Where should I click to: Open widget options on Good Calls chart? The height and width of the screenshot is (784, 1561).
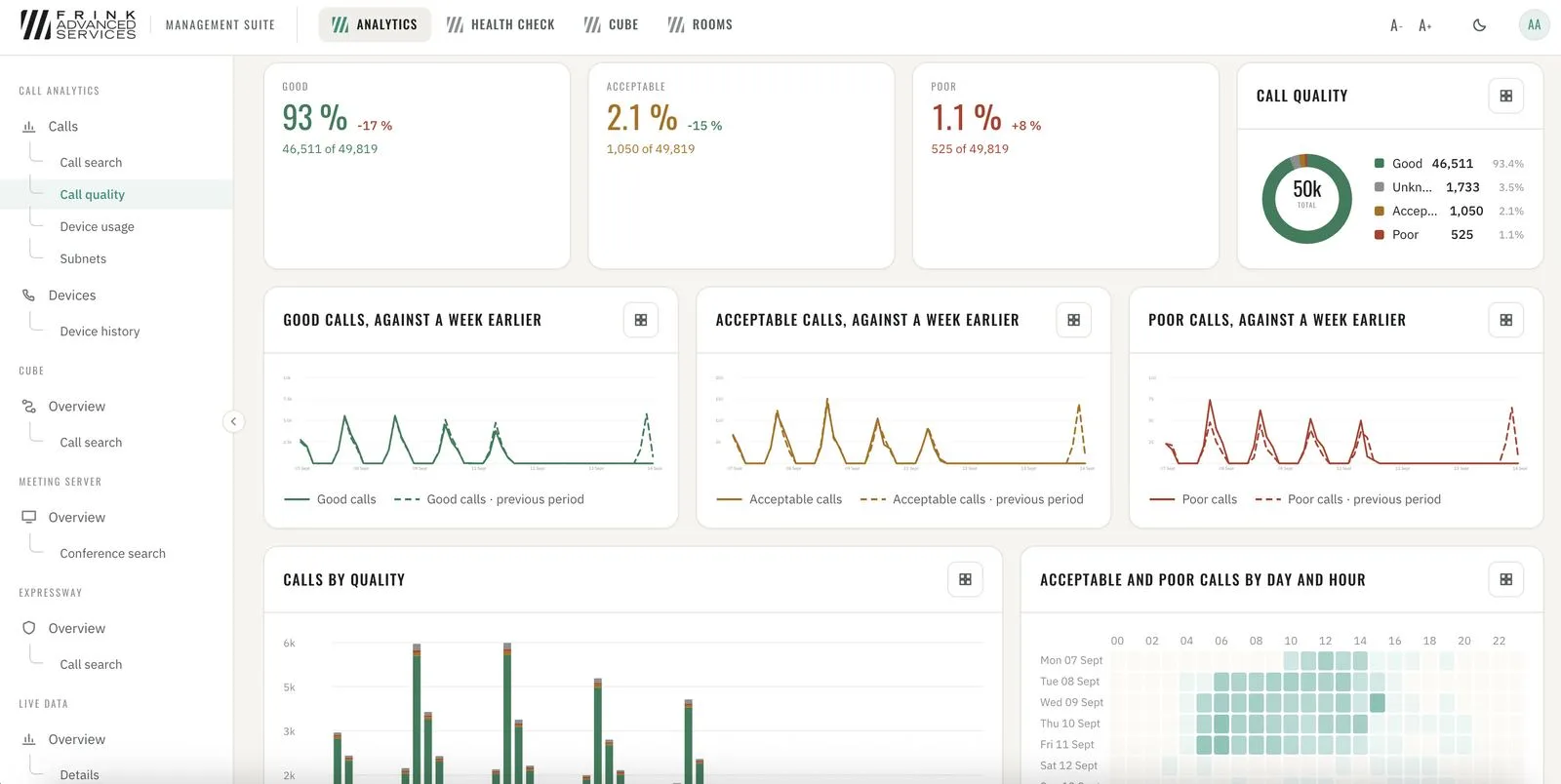[x=640, y=320]
